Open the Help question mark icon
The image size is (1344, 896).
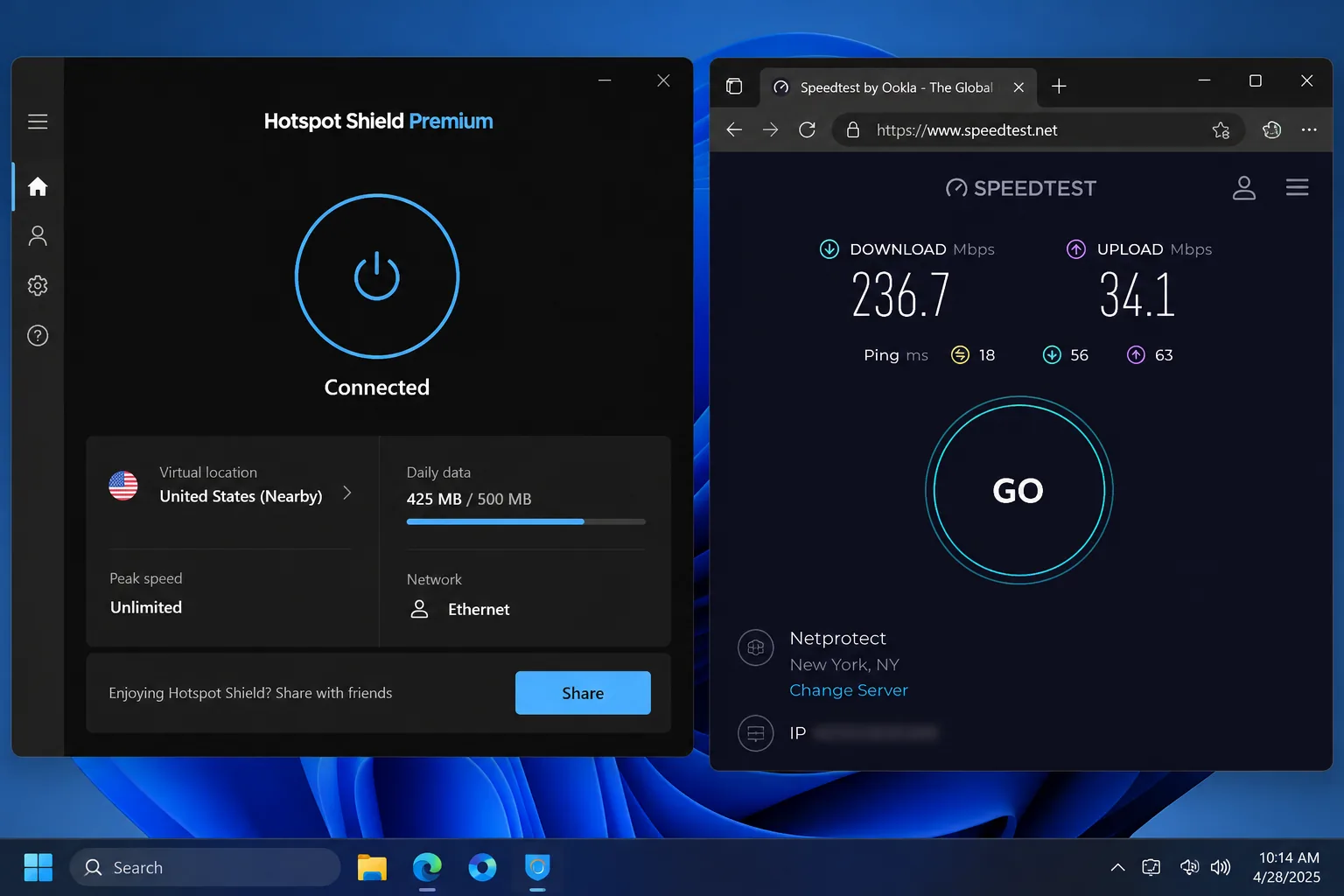[38, 336]
